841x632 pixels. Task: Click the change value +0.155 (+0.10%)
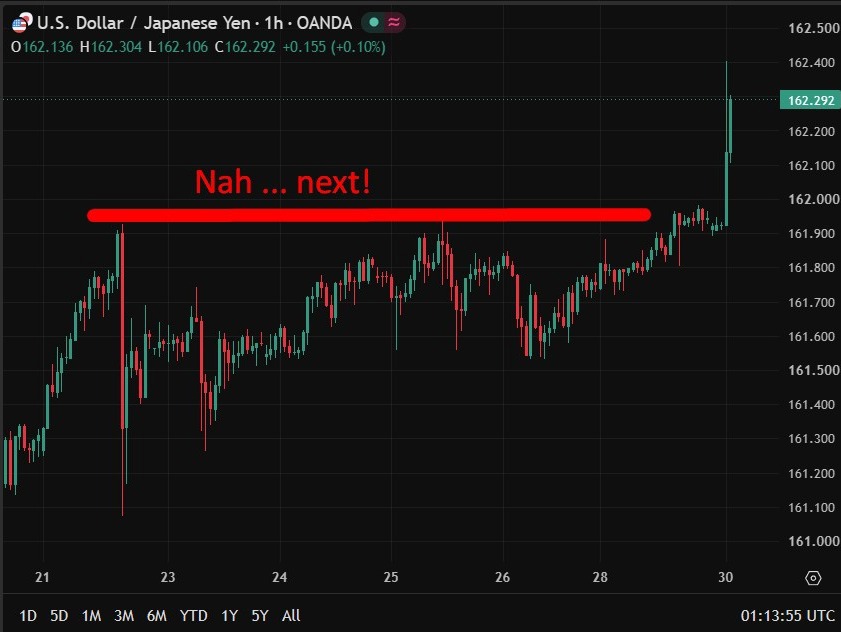pos(334,47)
